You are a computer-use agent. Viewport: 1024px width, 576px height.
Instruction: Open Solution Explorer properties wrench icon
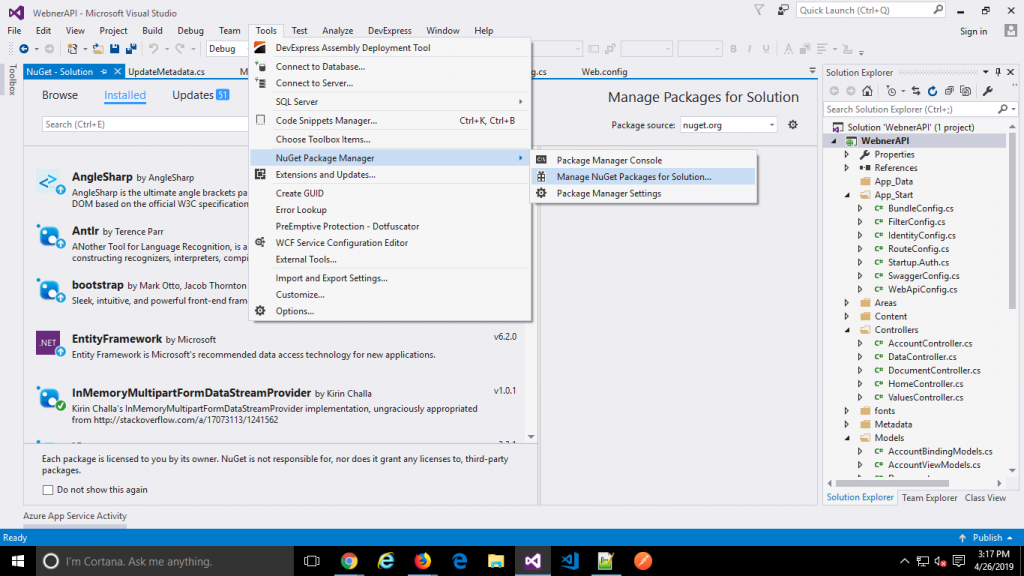[x=988, y=91]
